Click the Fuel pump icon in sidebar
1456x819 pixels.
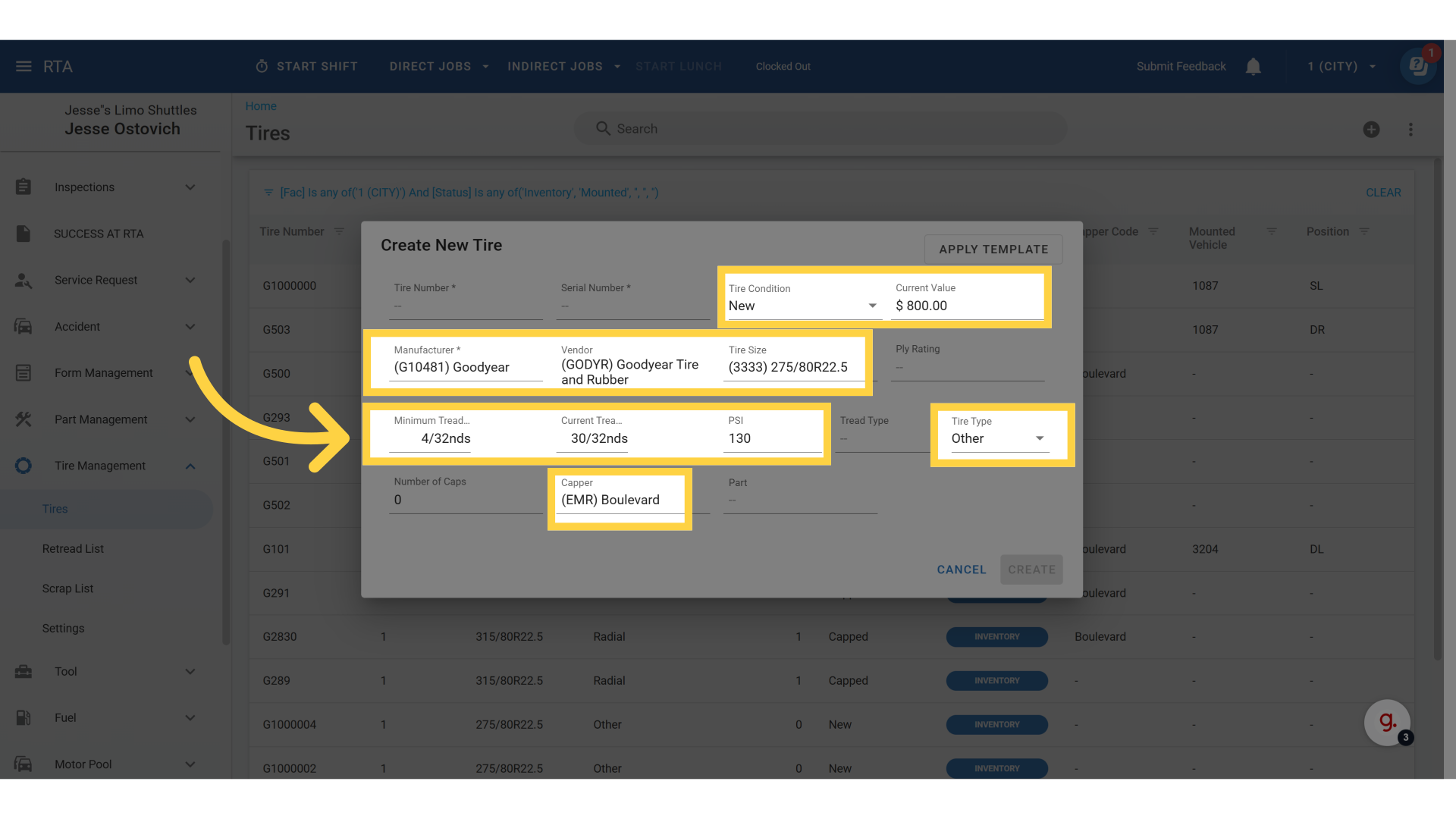click(x=24, y=717)
